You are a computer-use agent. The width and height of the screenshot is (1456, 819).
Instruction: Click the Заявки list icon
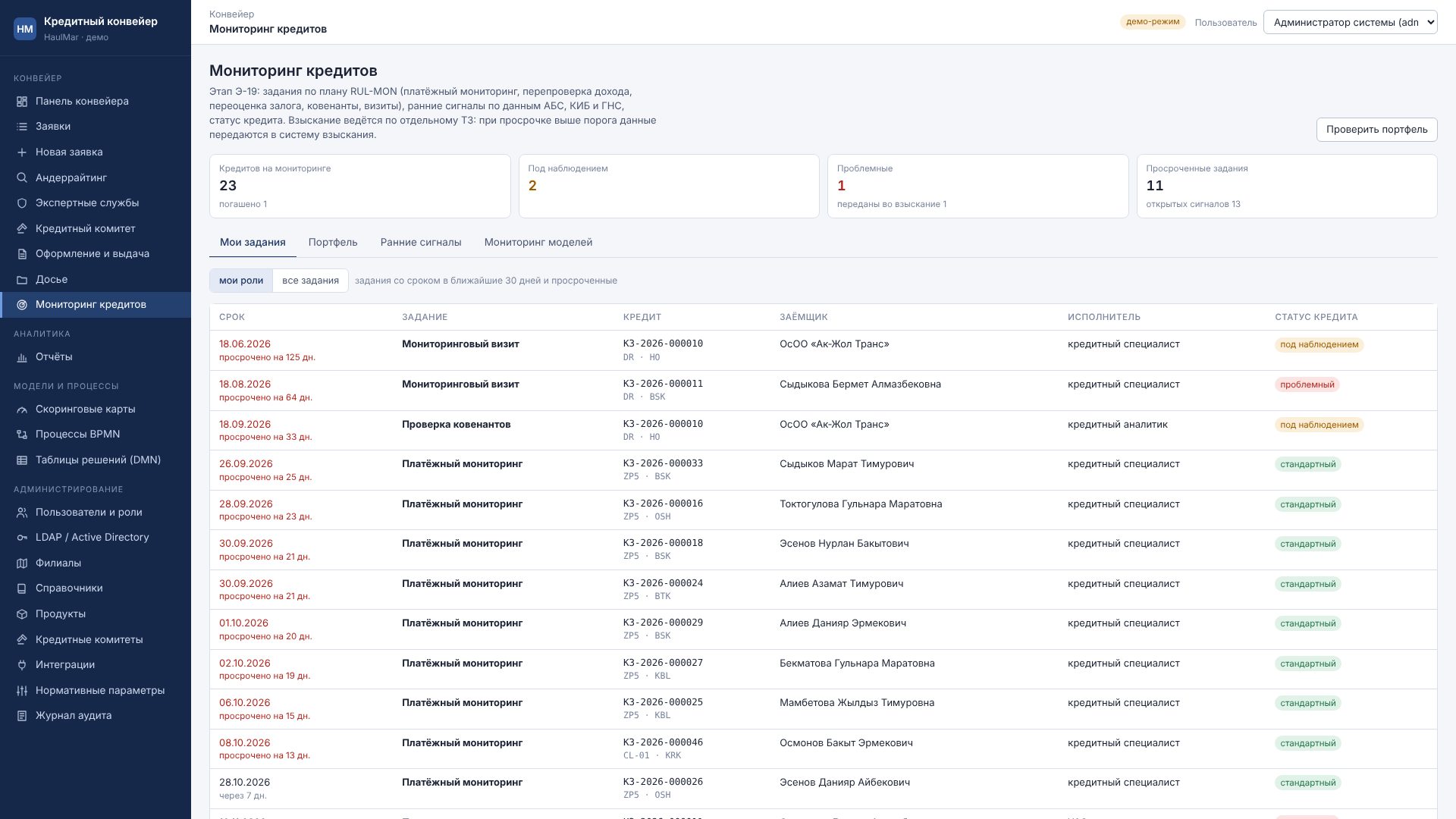click(22, 127)
